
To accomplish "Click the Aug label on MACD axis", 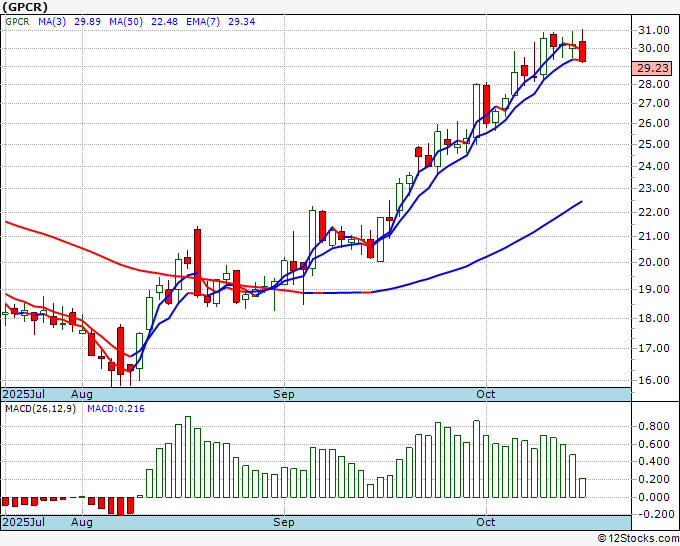I will click(x=82, y=522).
